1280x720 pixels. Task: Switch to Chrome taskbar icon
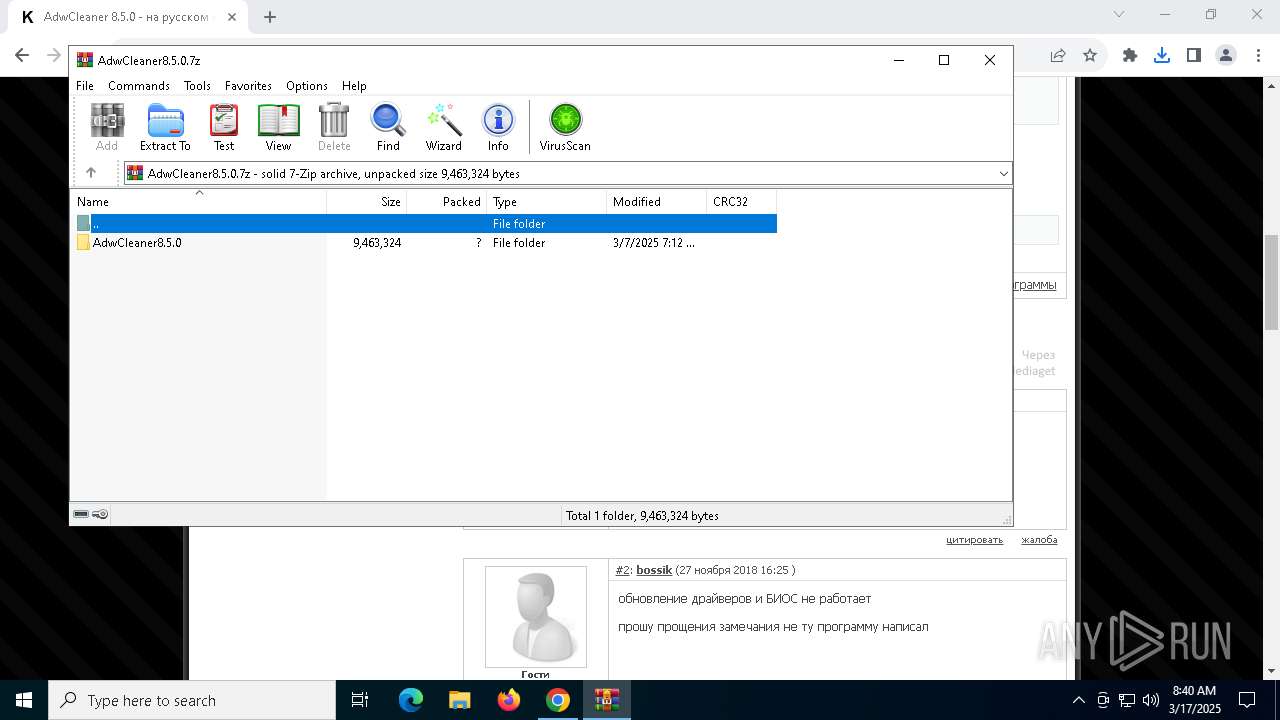558,700
